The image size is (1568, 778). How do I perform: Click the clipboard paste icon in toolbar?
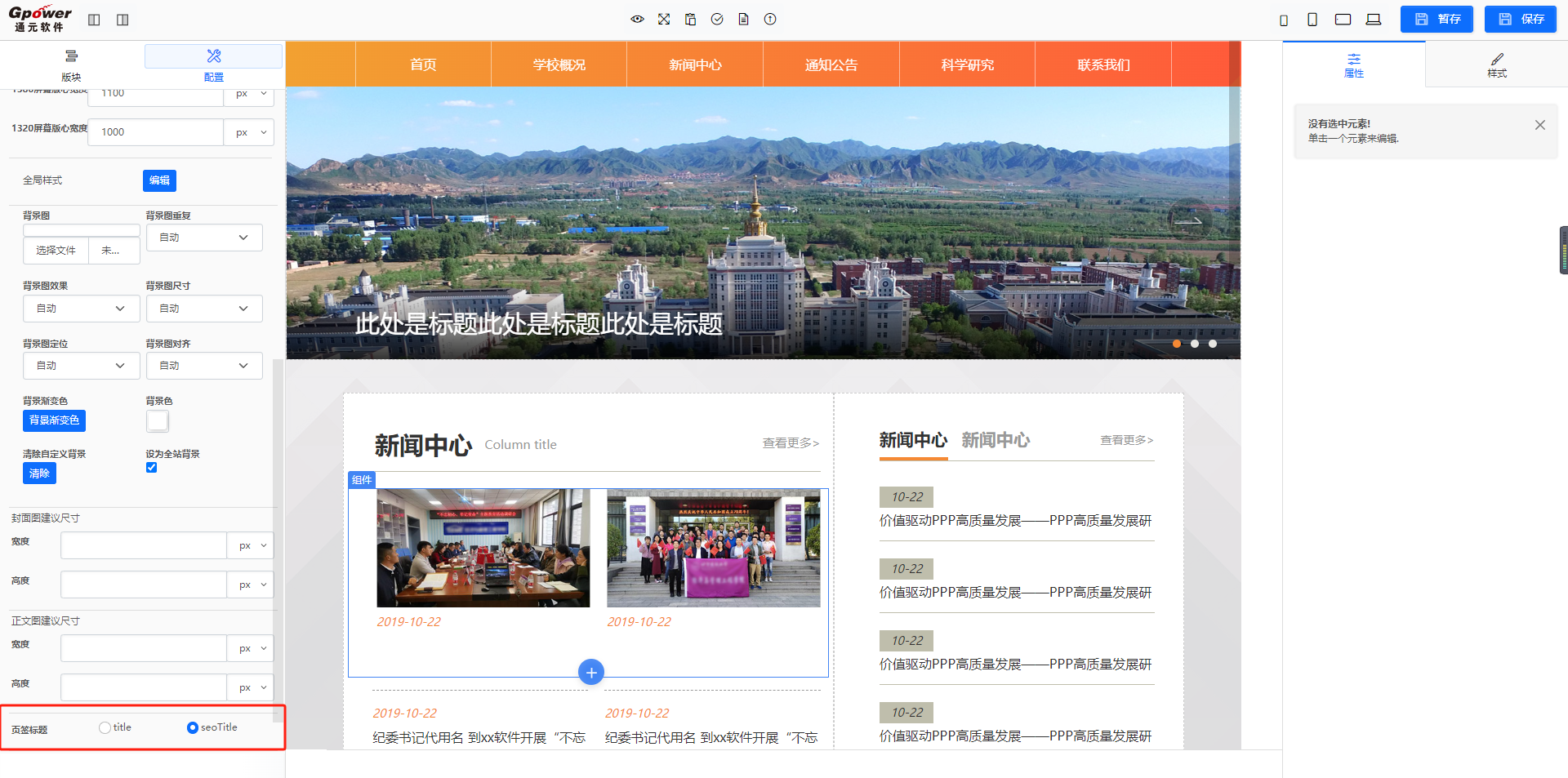point(690,20)
